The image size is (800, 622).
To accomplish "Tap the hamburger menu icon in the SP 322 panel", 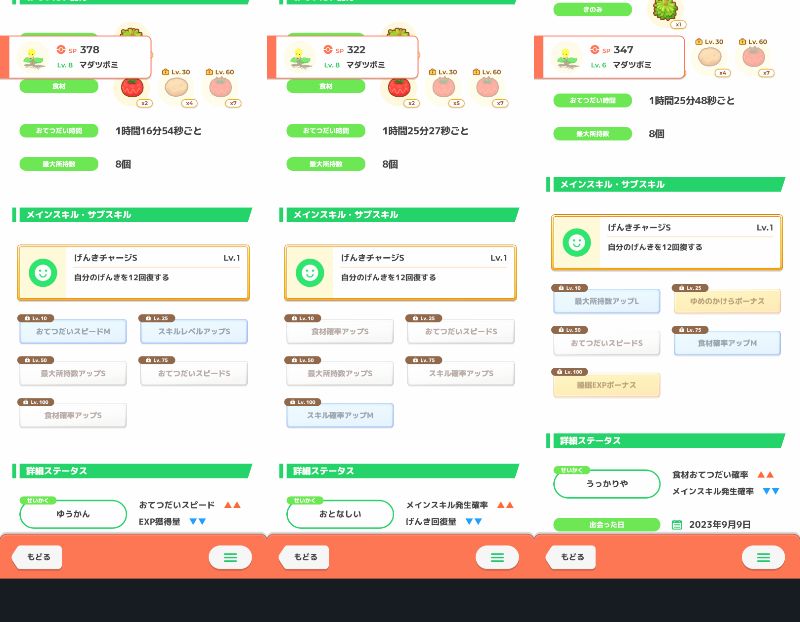I will pyautogui.click(x=497, y=557).
